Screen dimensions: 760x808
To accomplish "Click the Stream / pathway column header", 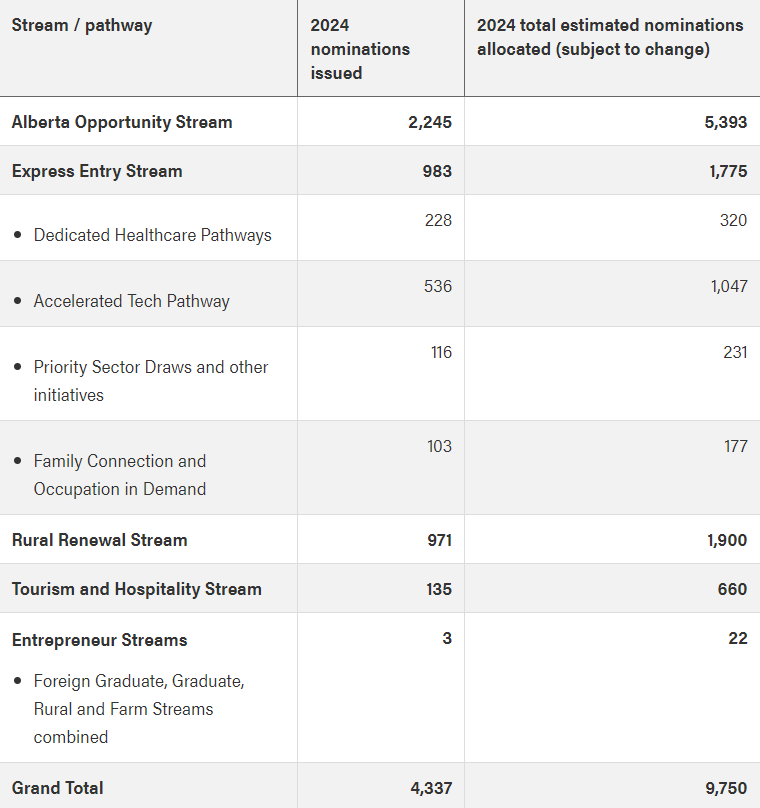I will (82, 25).
